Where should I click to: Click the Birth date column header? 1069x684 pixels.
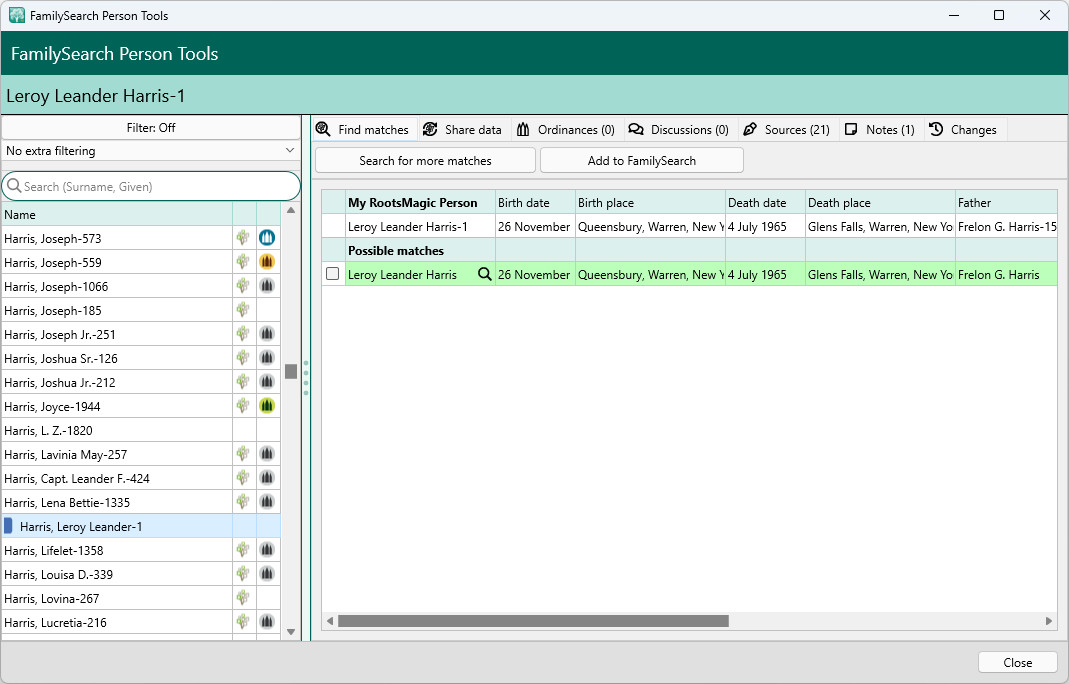tap(535, 203)
